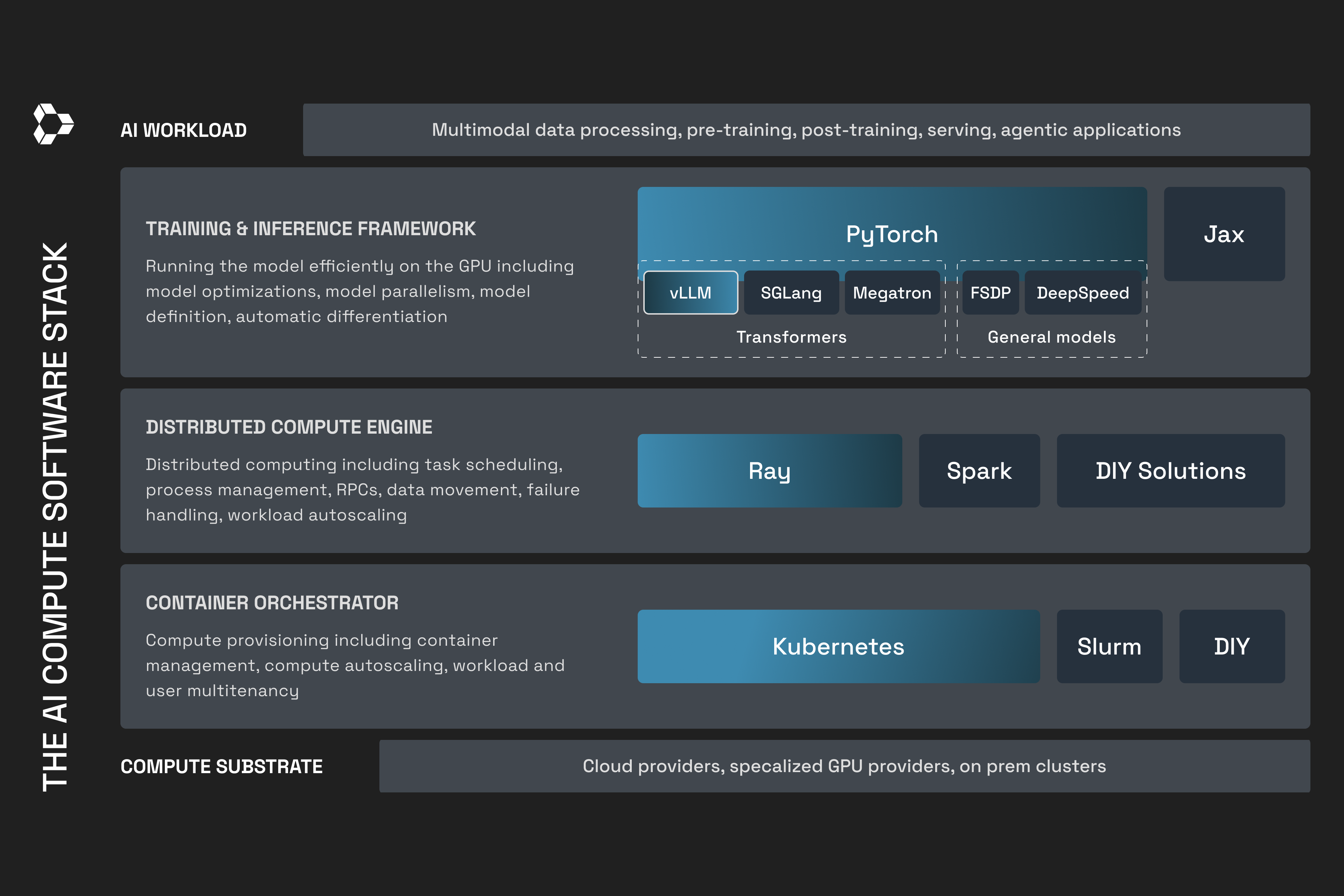Click the General models group label

[x=1051, y=337]
